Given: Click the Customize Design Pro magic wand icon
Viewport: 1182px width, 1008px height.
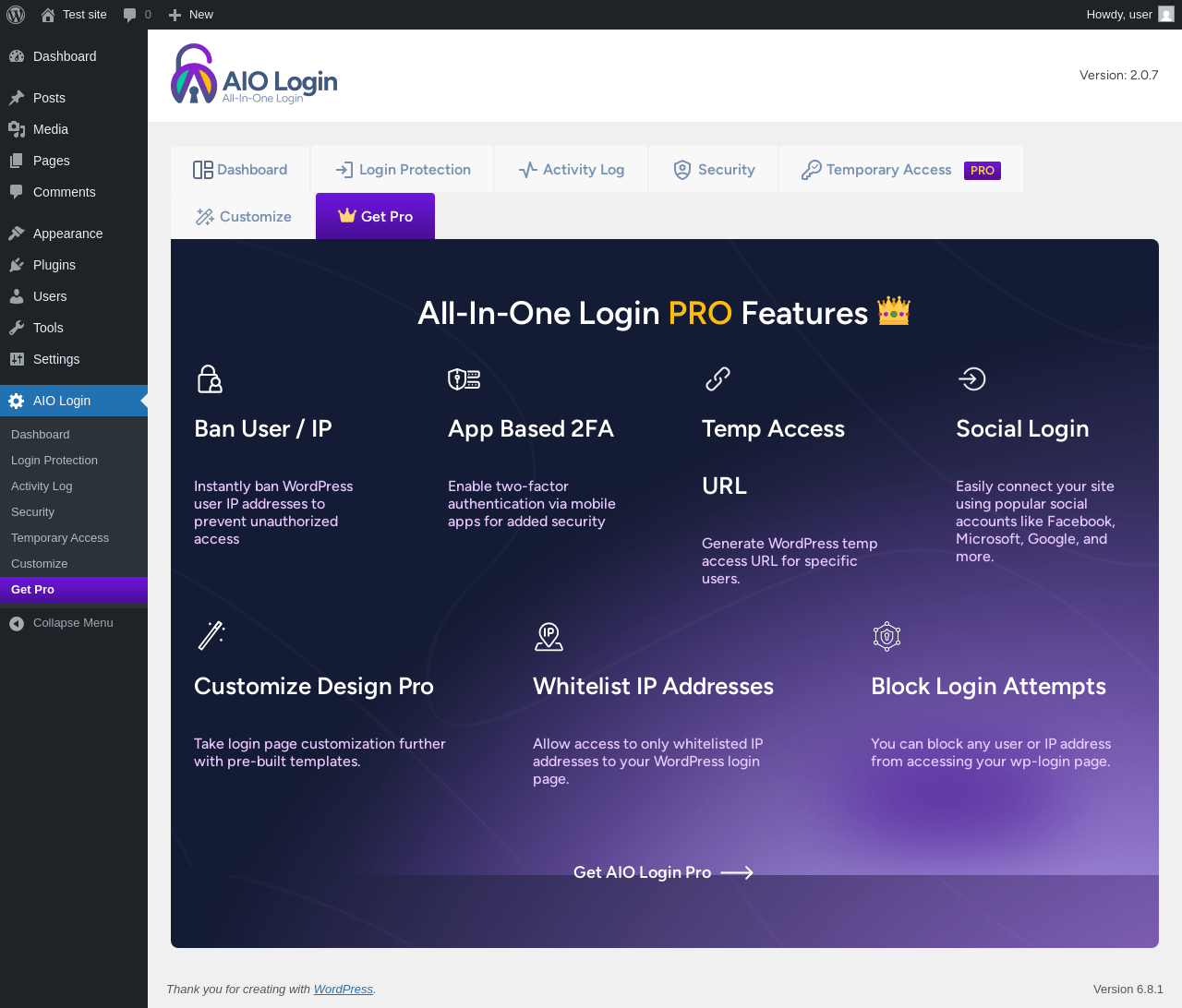Looking at the screenshot, I should point(211,636).
